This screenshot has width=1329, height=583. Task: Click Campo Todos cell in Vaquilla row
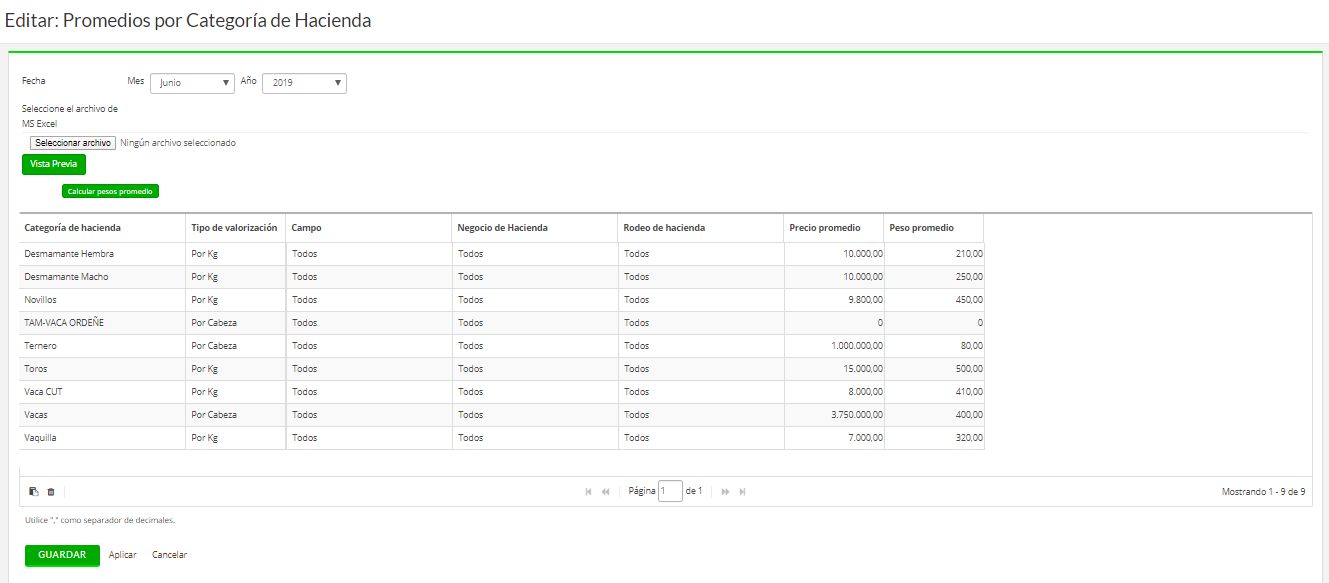tap(368, 438)
